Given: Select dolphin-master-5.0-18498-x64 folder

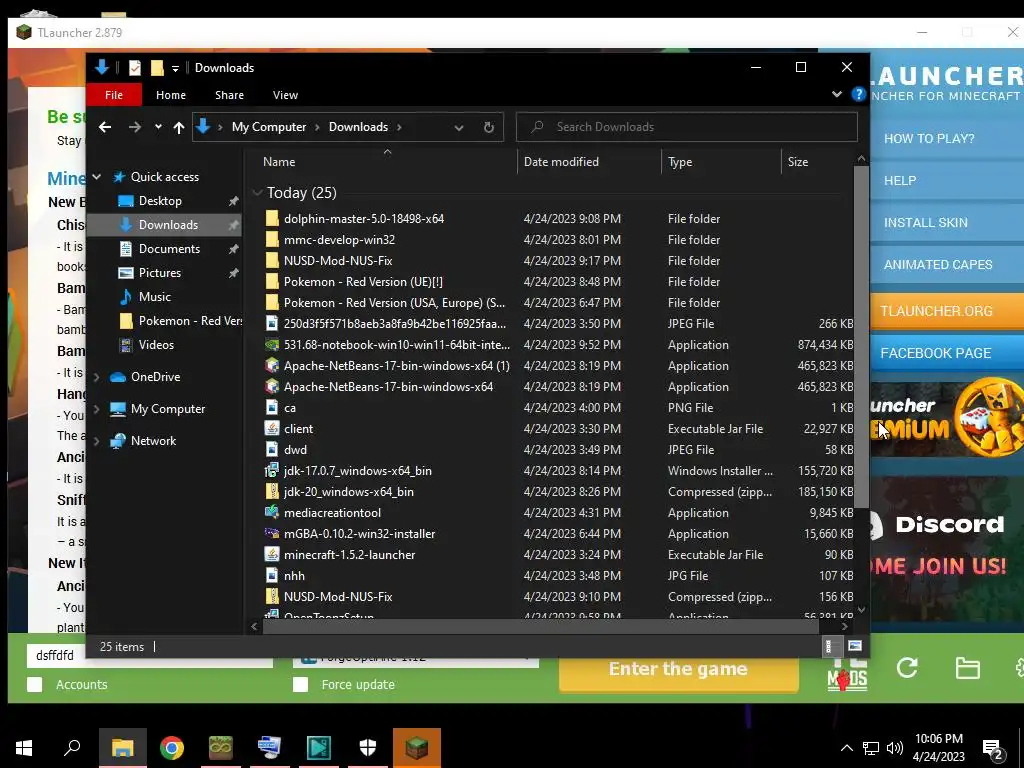Looking at the screenshot, I should tap(363, 219).
